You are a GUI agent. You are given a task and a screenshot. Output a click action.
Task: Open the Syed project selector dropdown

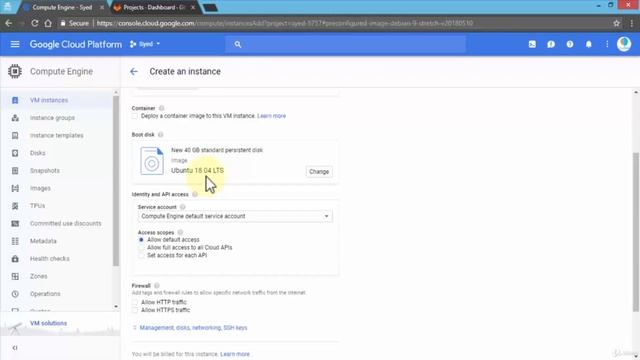[x=145, y=44]
